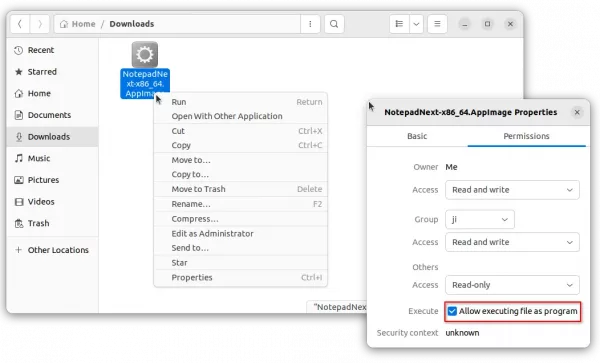Viewport: 600px width, 363px height.
Task: Select the NotepadNext AppImage gear icon
Action: (145, 54)
